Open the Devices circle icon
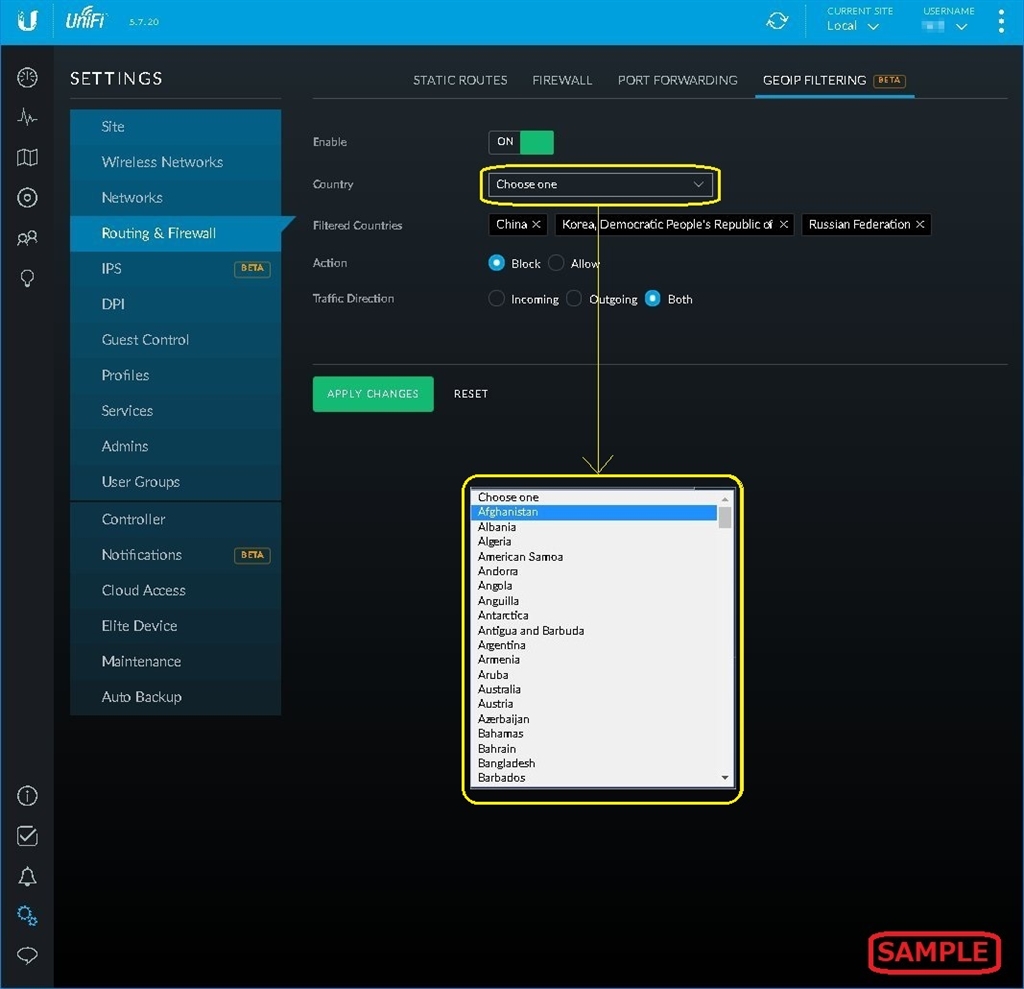This screenshot has width=1024, height=989. click(27, 197)
